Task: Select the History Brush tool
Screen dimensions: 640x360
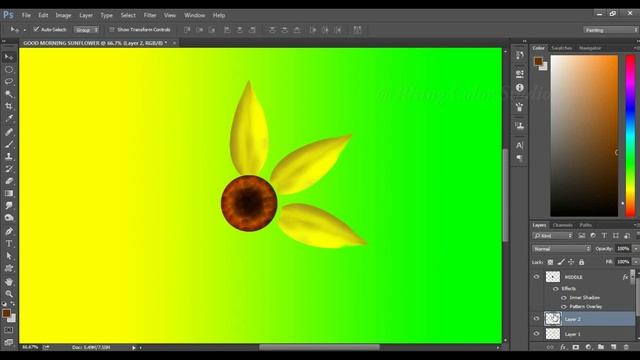Action: [x=9, y=169]
